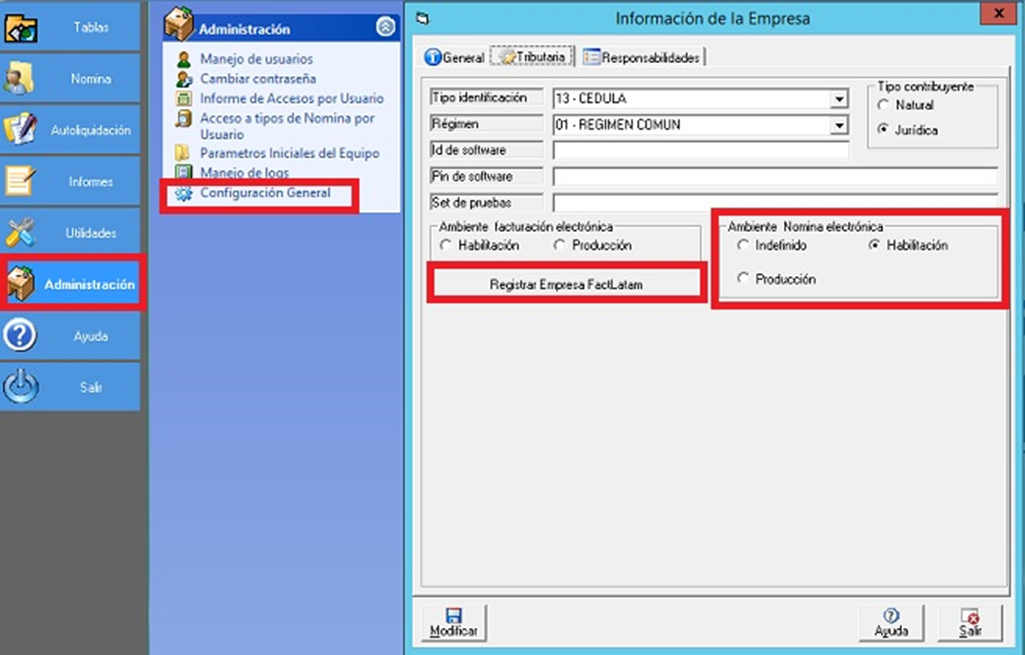Viewport: 1025px width, 655px height.
Task: Click the Informes notepad icon
Action: pos(22,182)
